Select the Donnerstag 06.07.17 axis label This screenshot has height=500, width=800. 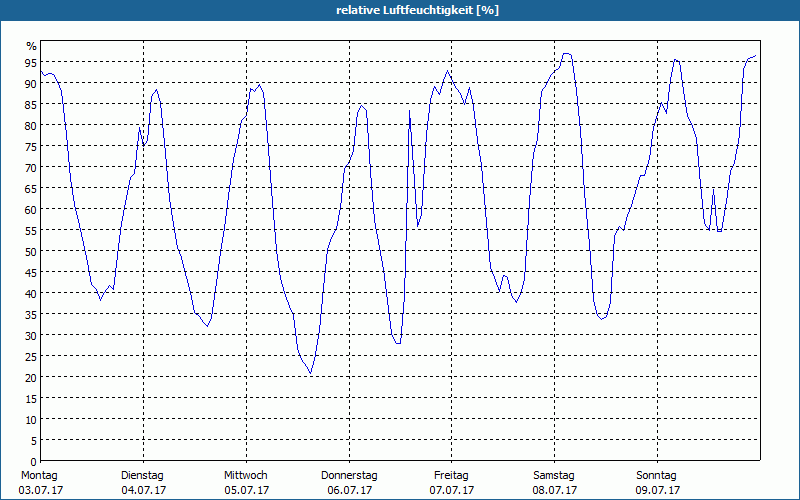(349, 483)
